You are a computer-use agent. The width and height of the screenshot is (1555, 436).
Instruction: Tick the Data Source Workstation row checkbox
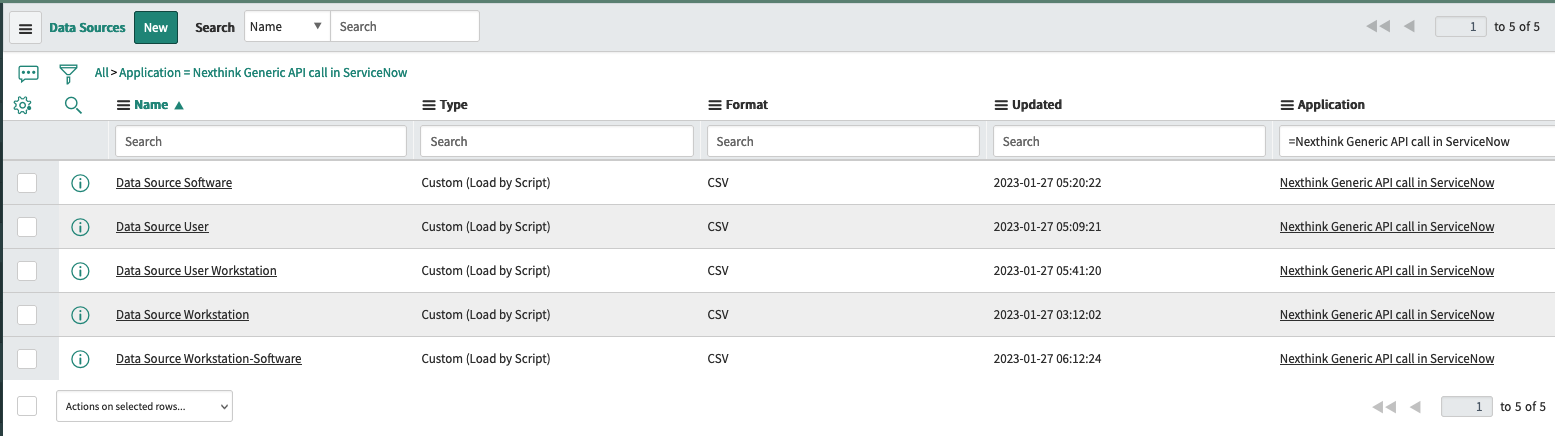[27, 315]
